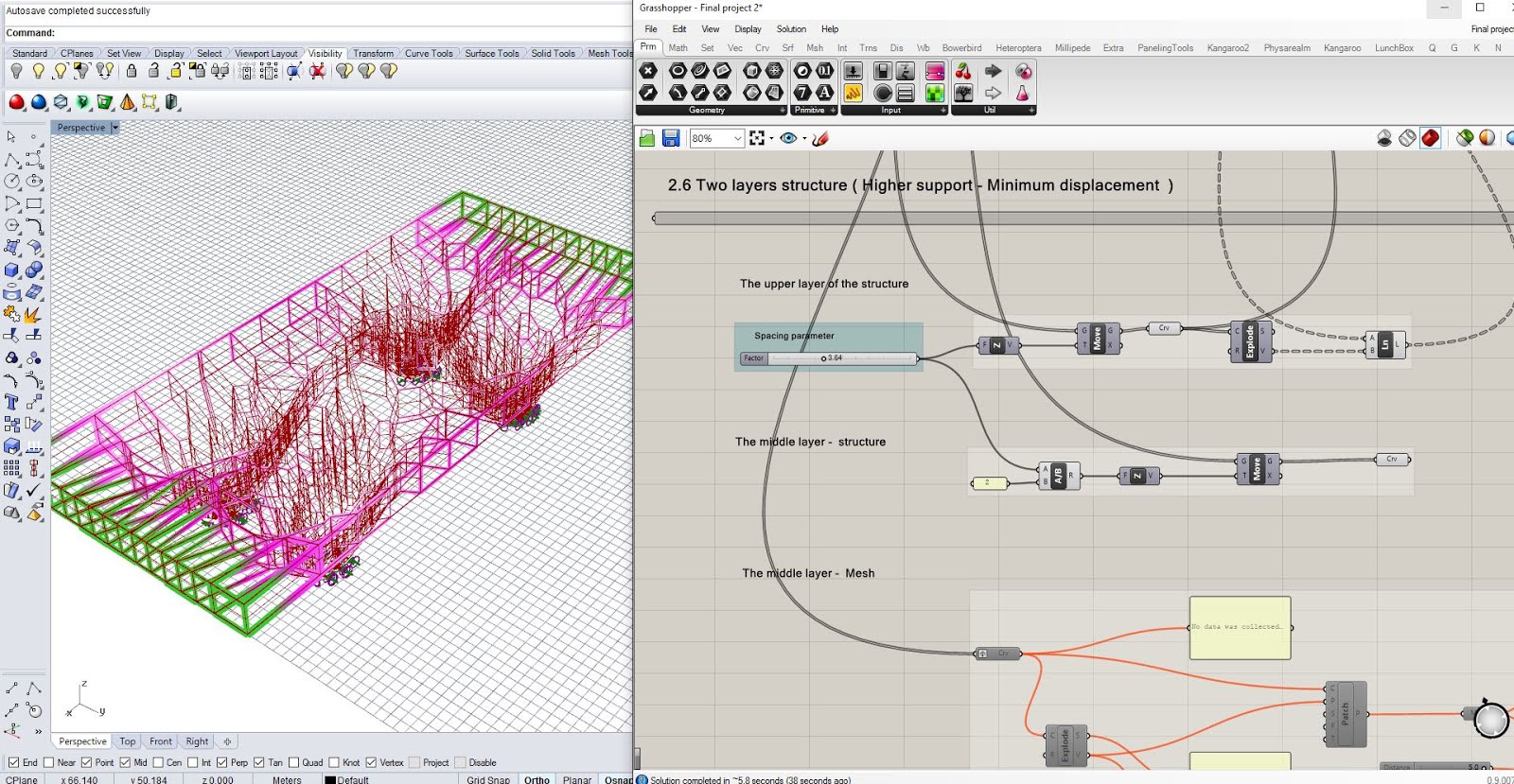Switch to the Top viewport tab
Viewport: 1514px width, 784px height.
tap(128, 741)
